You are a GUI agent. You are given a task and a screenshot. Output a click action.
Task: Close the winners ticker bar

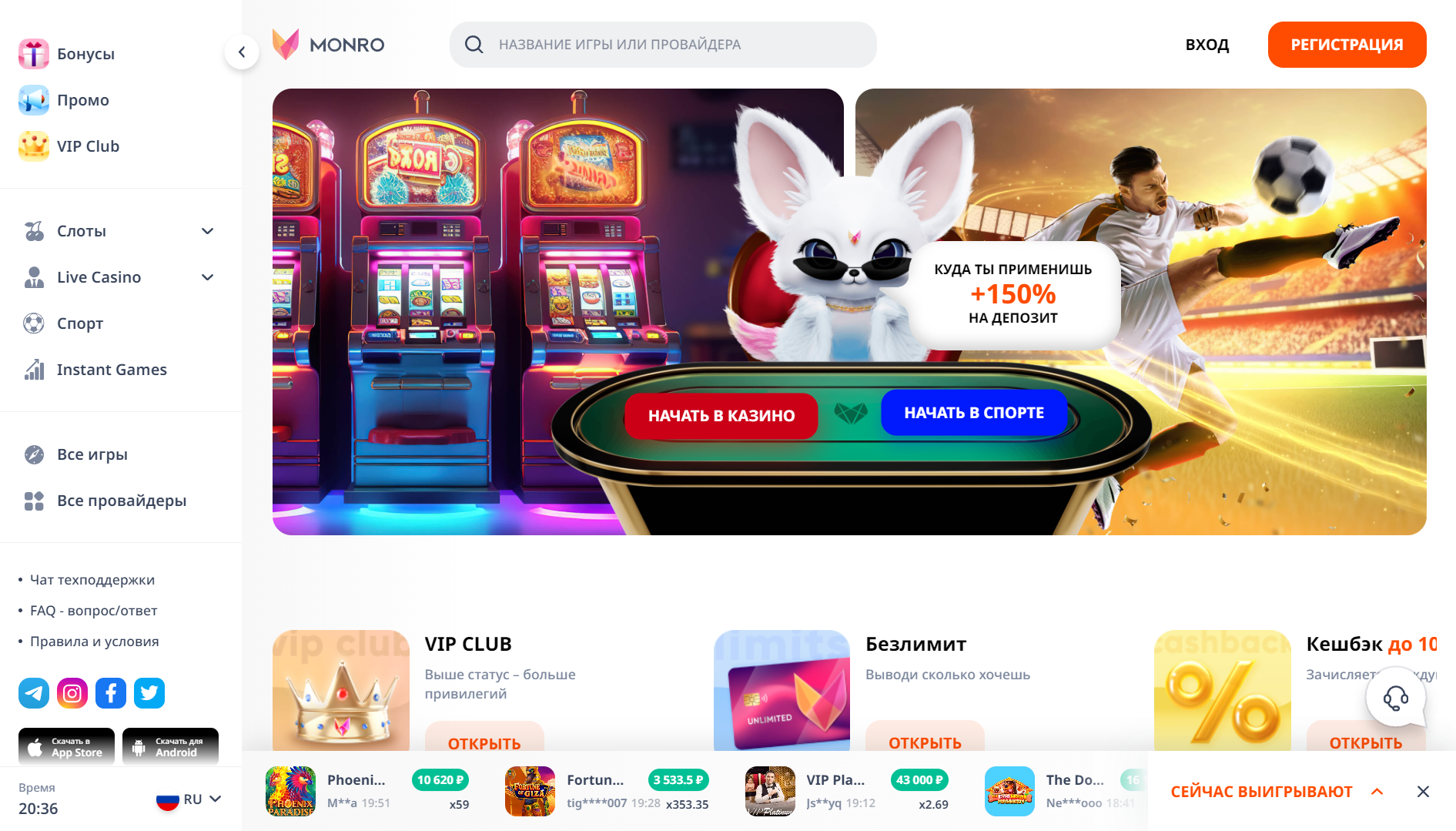coord(1423,792)
